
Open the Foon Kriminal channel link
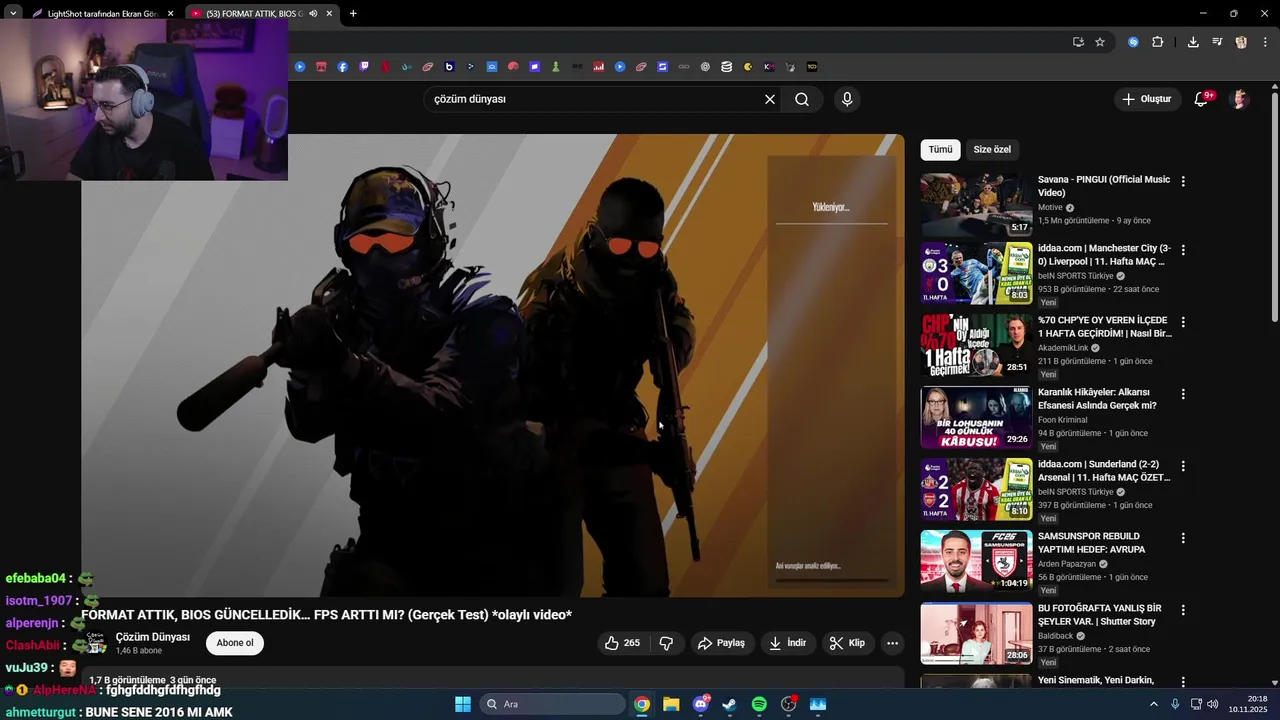coord(1062,420)
